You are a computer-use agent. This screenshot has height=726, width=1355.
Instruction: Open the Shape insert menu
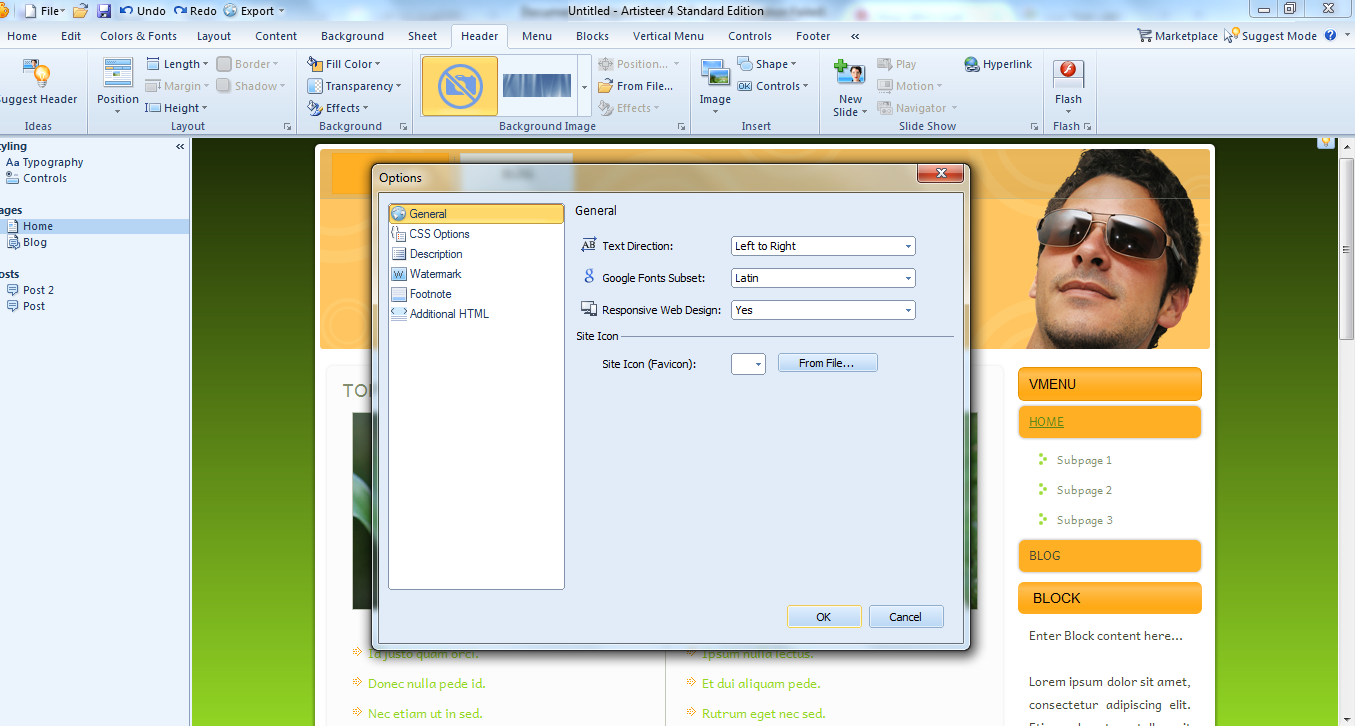(x=767, y=64)
